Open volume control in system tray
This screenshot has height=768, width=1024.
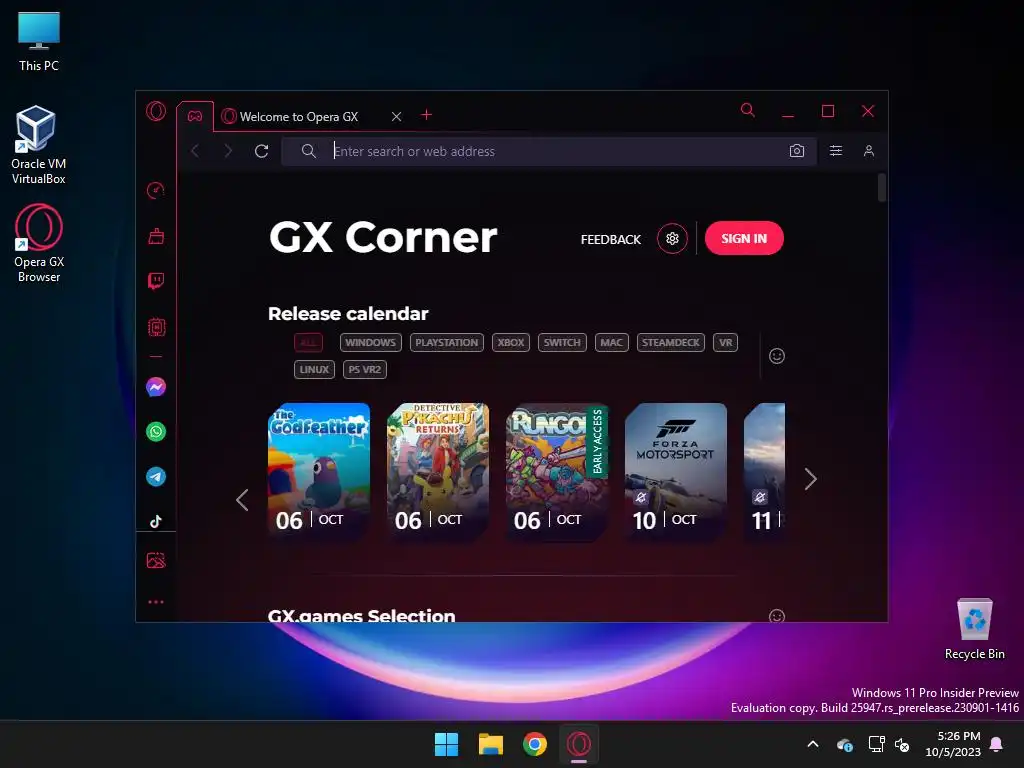point(902,744)
